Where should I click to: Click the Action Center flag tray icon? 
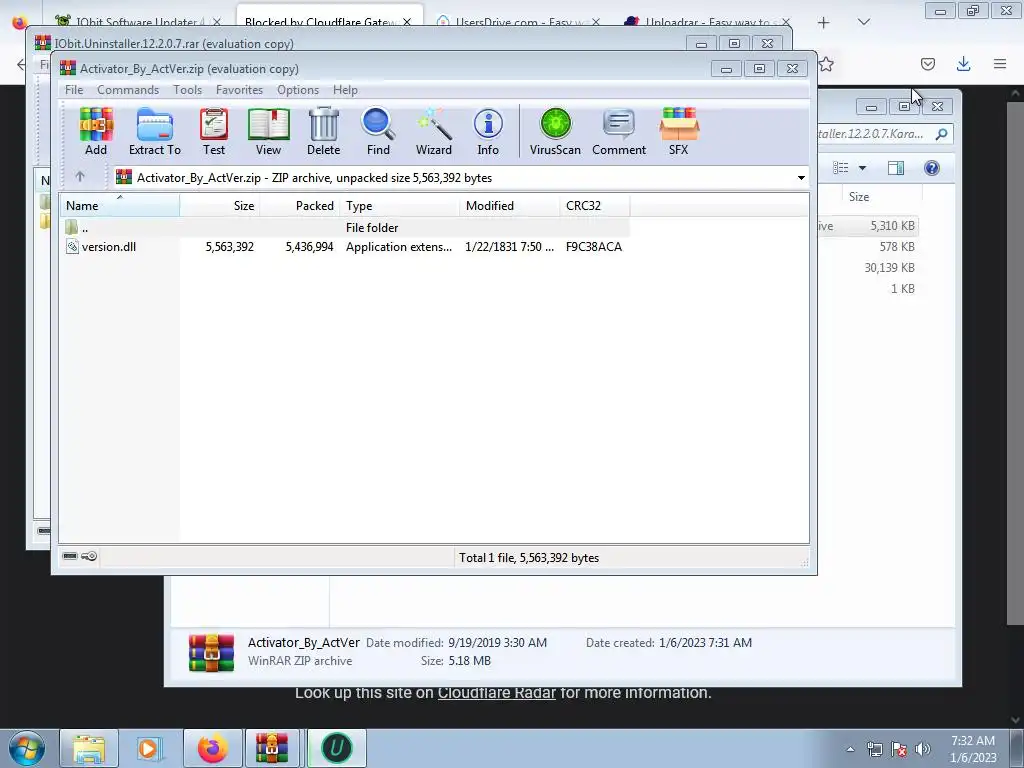[899, 749]
